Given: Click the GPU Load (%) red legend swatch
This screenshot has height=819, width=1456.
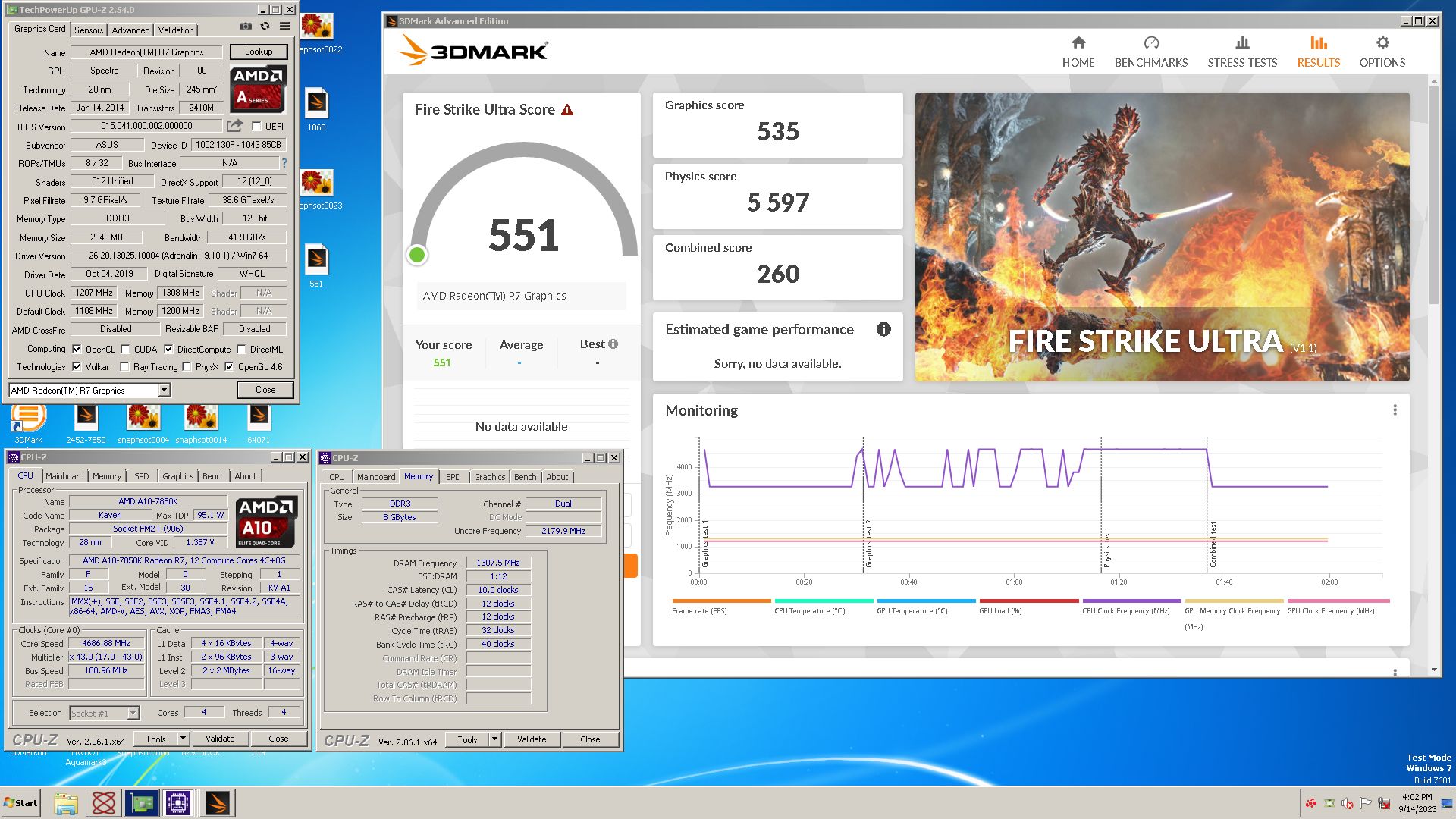Looking at the screenshot, I should pyautogui.click(x=1029, y=601).
